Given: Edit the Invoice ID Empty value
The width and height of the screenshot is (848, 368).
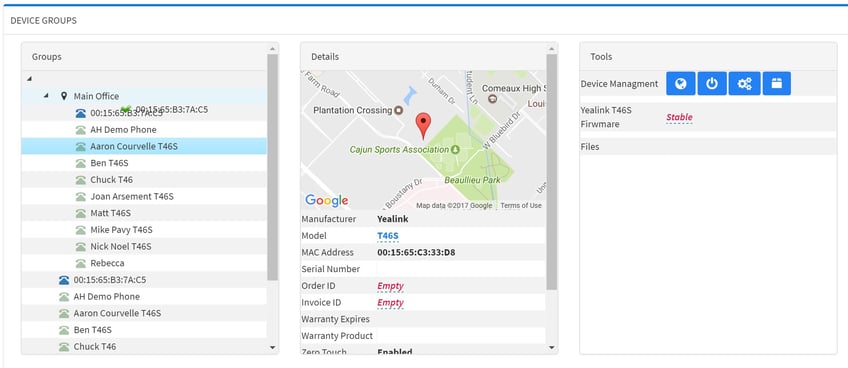Looking at the screenshot, I should 390,303.
